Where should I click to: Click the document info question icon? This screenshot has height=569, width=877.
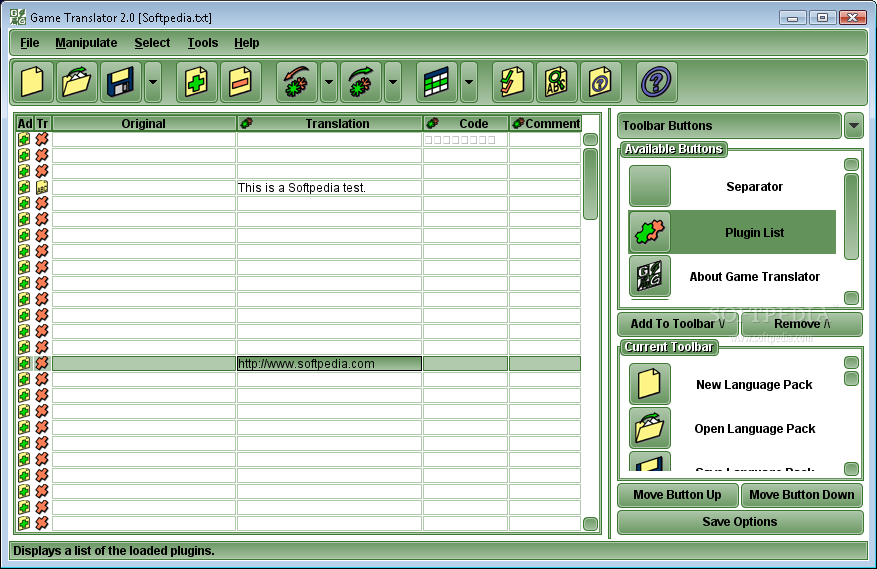[601, 82]
